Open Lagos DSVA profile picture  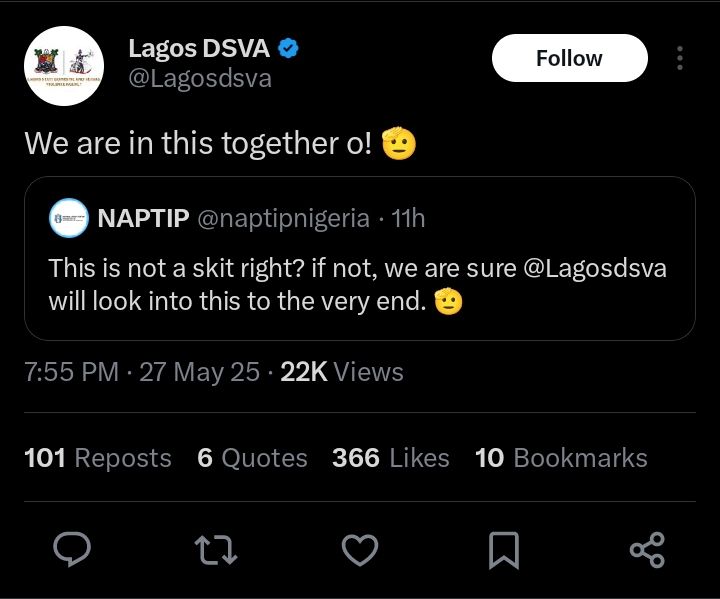tap(64, 66)
